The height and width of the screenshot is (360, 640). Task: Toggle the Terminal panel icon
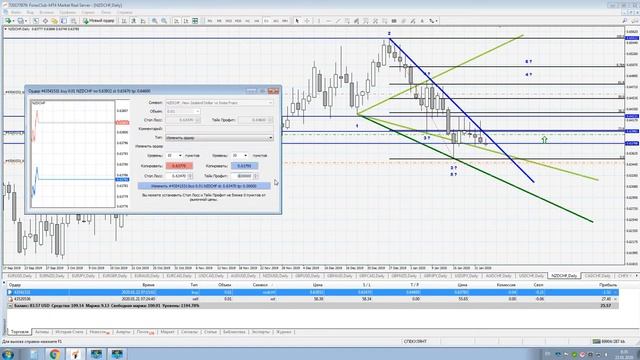[x=64, y=21]
